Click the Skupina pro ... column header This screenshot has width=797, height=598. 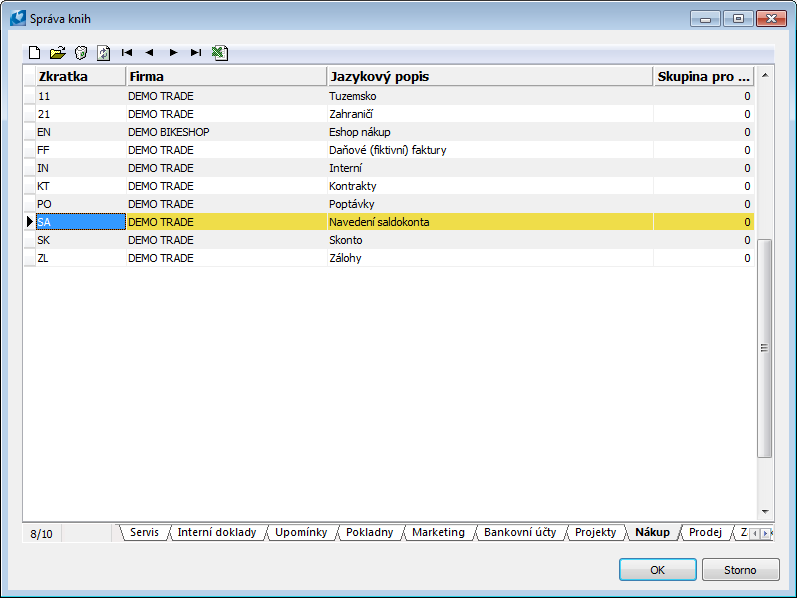703,76
